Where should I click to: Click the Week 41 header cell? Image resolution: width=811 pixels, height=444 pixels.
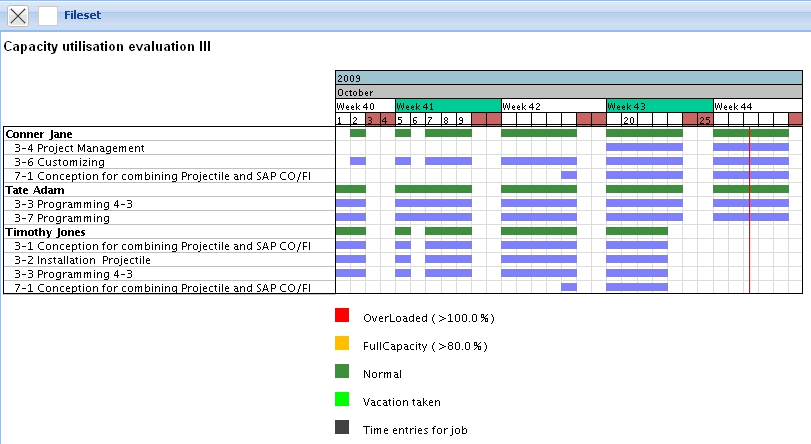[x=447, y=106]
